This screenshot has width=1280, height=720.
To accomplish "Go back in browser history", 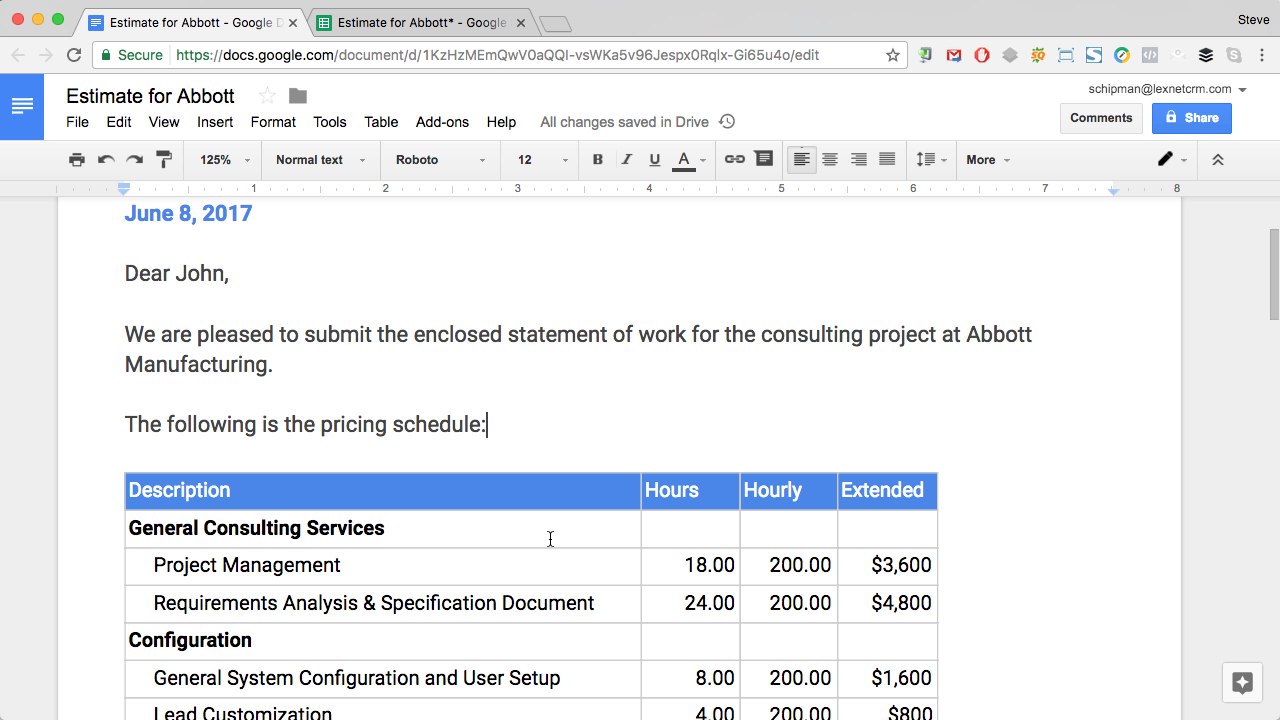I will pos(18,55).
